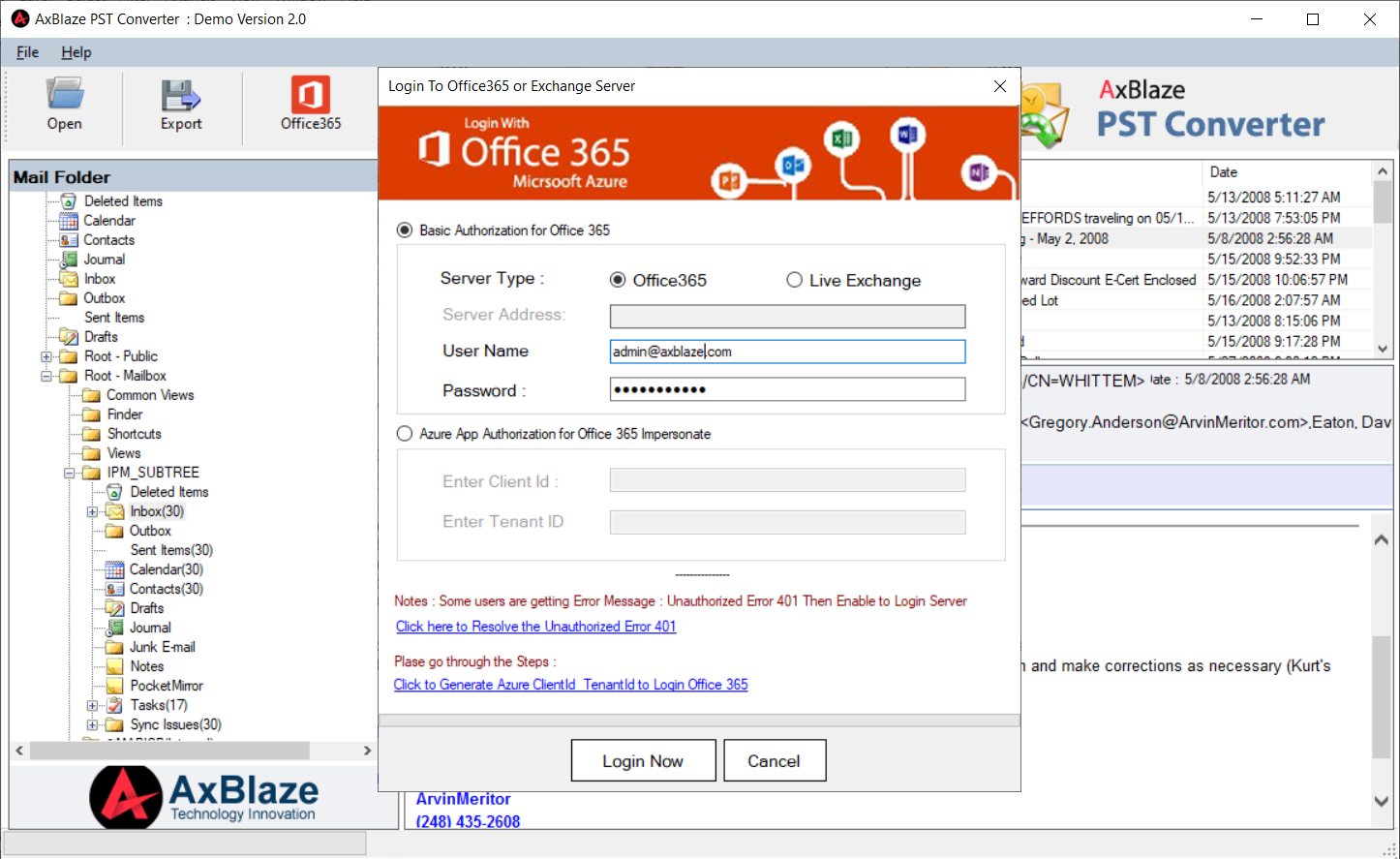Viewport: 1400px width, 859px height.
Task: Click the Calendar(30) folder icon
Action: (x=115, y=569)
